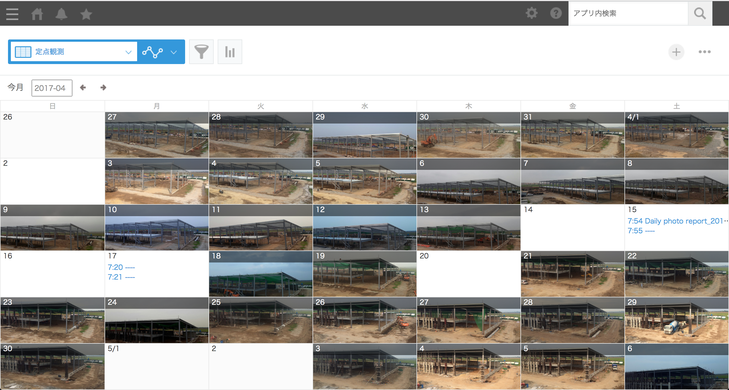Open the April 29 site photo thumbnail
The image size is (729, 390).
coord(676,320)
